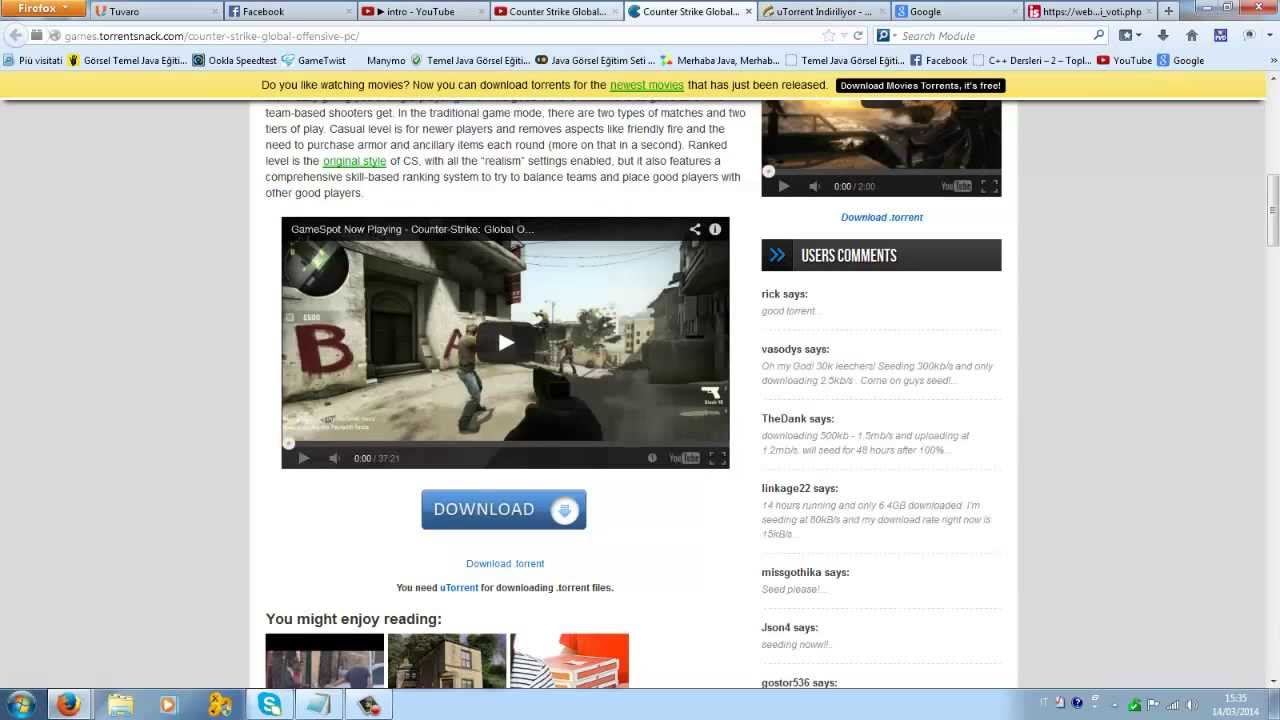Bookmark this page with the star icon
Screen dimensions: 1280x720
tap(829, 35)
